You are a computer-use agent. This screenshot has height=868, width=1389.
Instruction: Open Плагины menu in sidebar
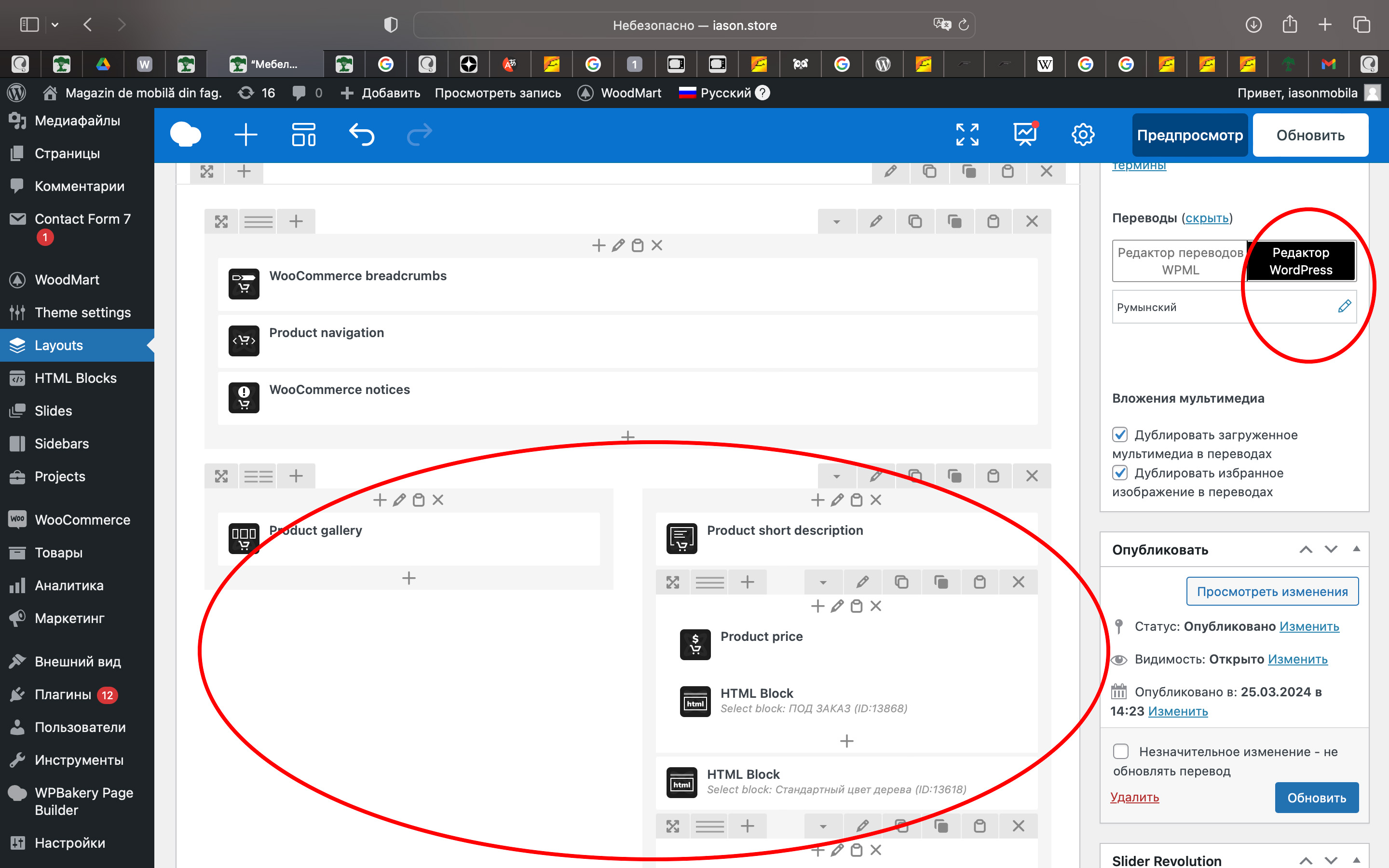click(77, 694)
